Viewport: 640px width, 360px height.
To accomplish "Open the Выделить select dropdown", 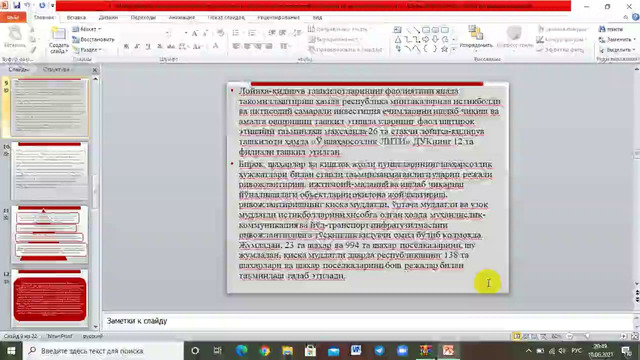I will tap(617, 49).
